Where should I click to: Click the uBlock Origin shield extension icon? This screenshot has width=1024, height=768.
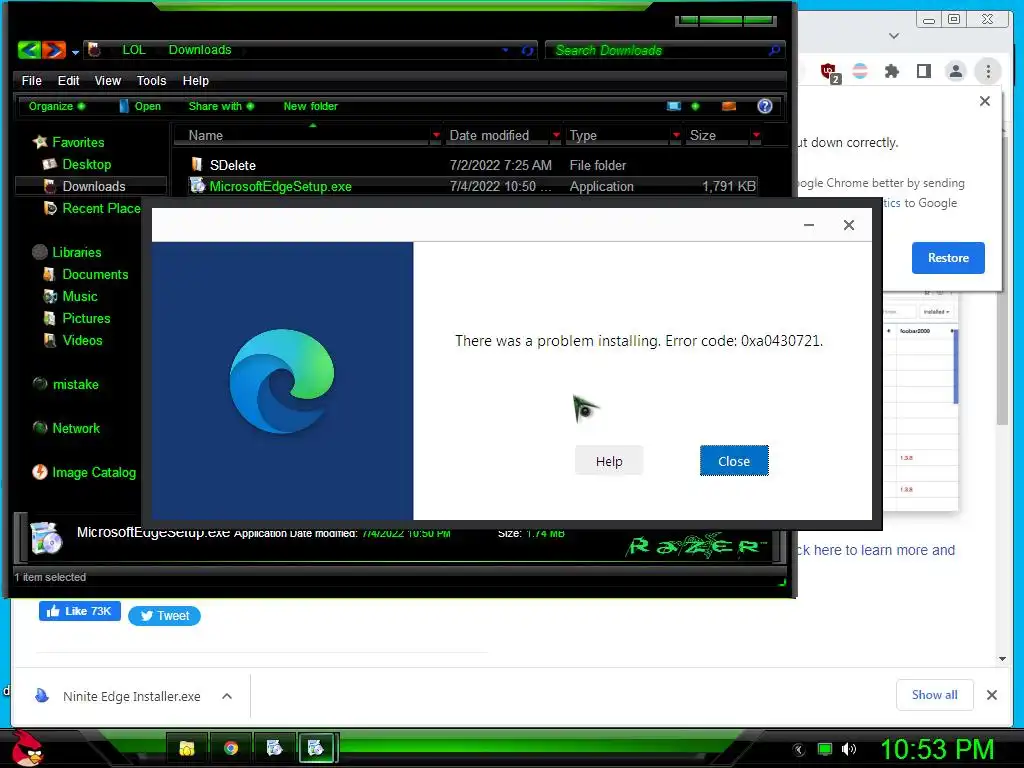coord(829,72)
